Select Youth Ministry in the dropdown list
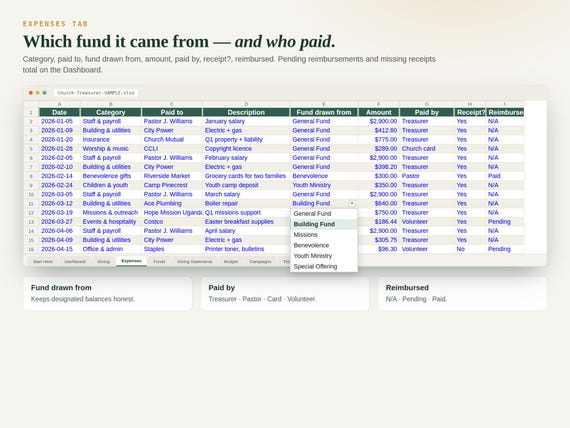Image resolution: width=570 pixels, height=428 pixels. (324, 256)
